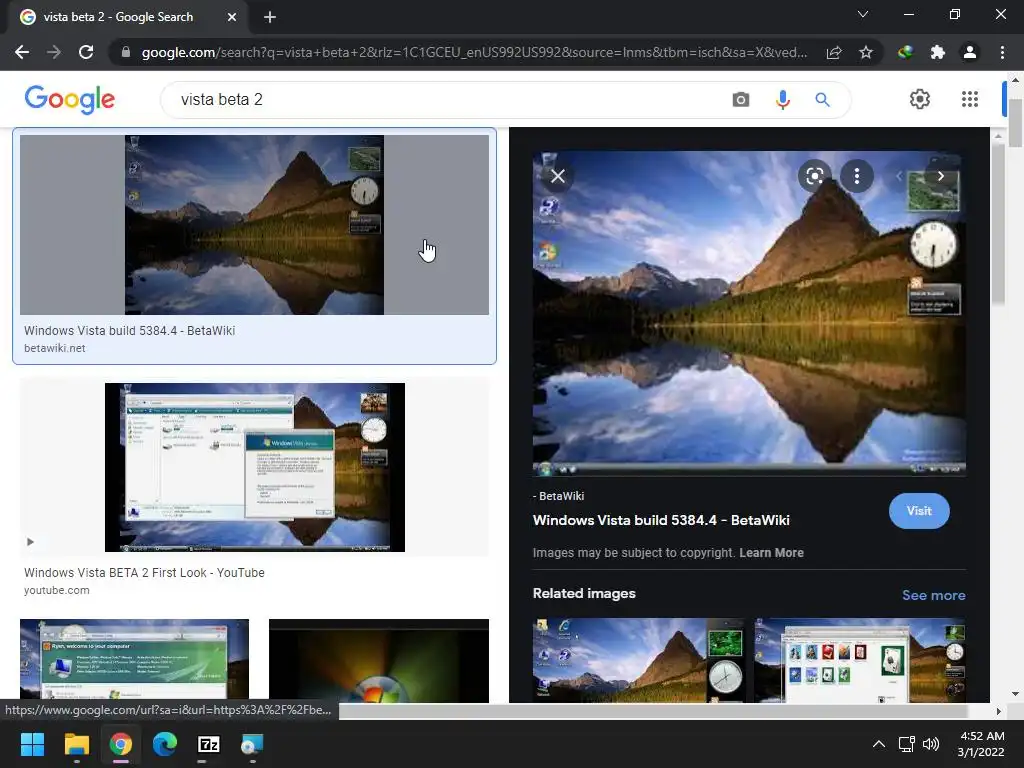
Task: Open Learn More copyright link
Action: pos(771,552)
